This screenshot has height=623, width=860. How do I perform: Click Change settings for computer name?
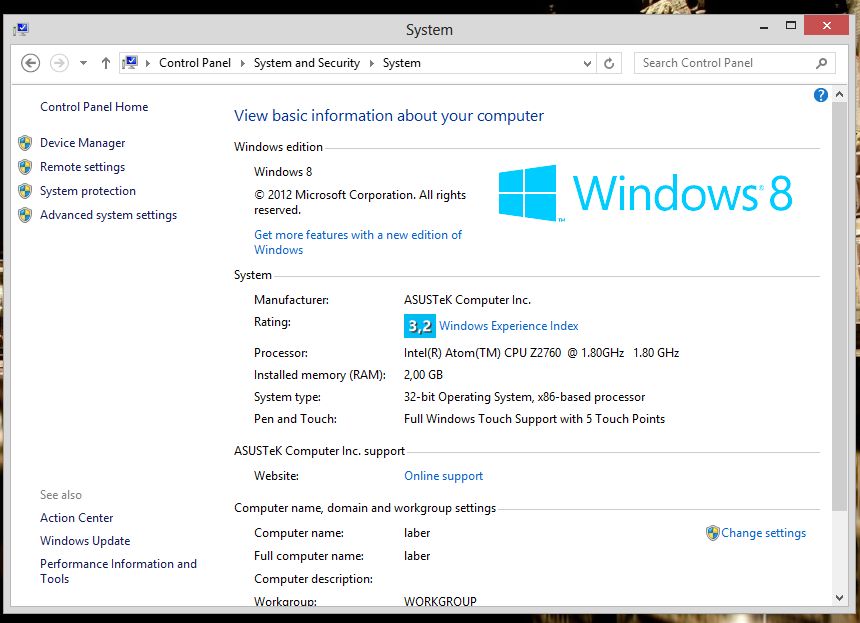(x=763, y=533)
